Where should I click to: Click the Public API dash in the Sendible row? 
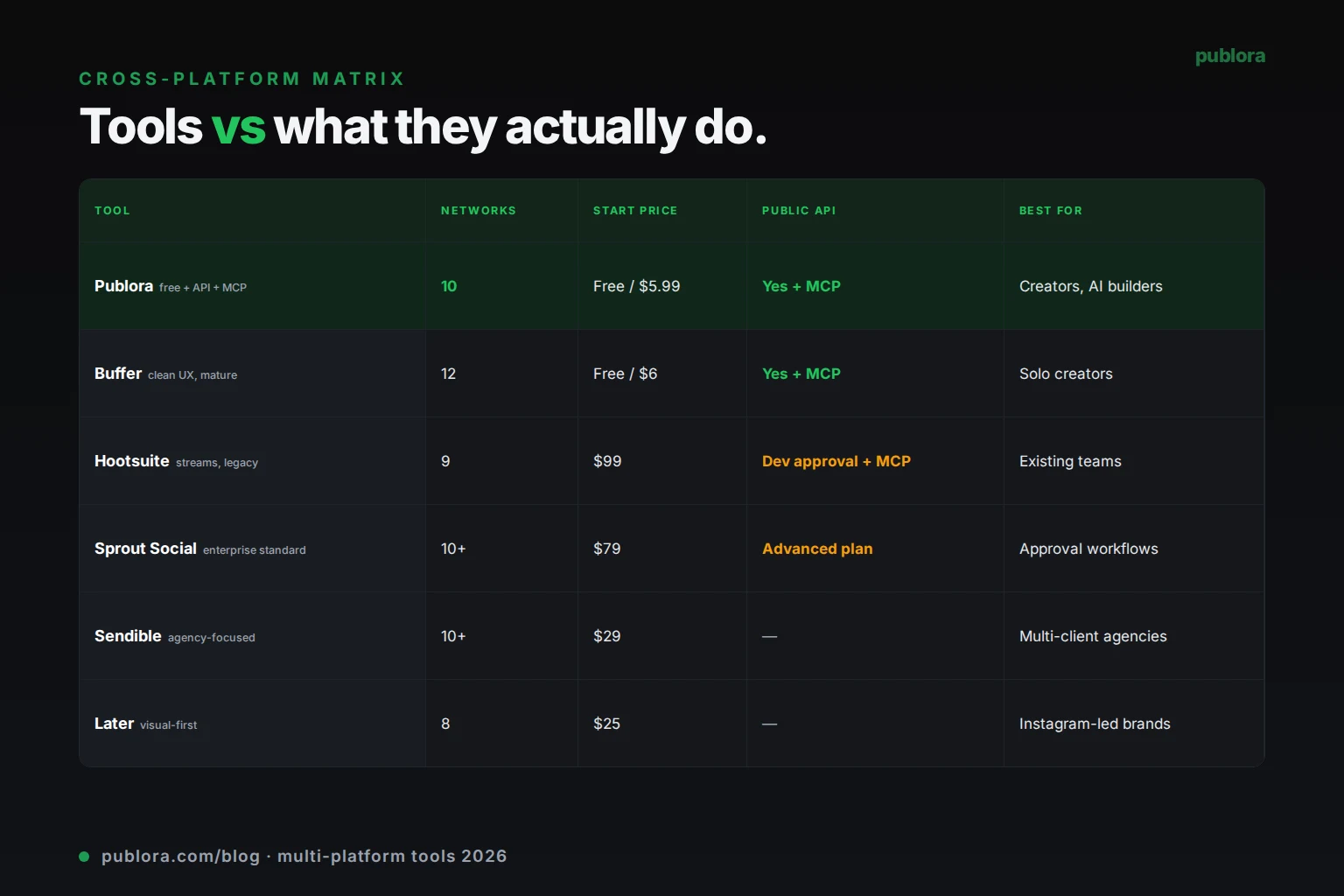tap(770, 637)
